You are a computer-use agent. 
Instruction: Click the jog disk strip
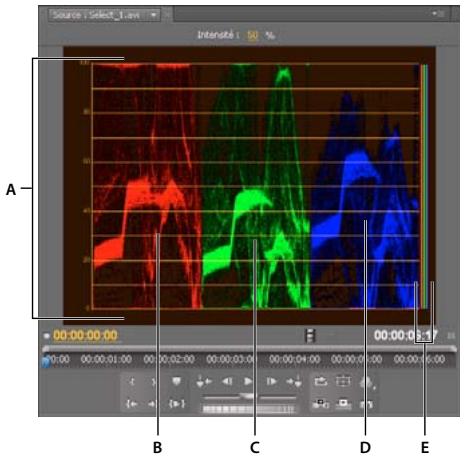pyautogui.click(x=248, y=409)
